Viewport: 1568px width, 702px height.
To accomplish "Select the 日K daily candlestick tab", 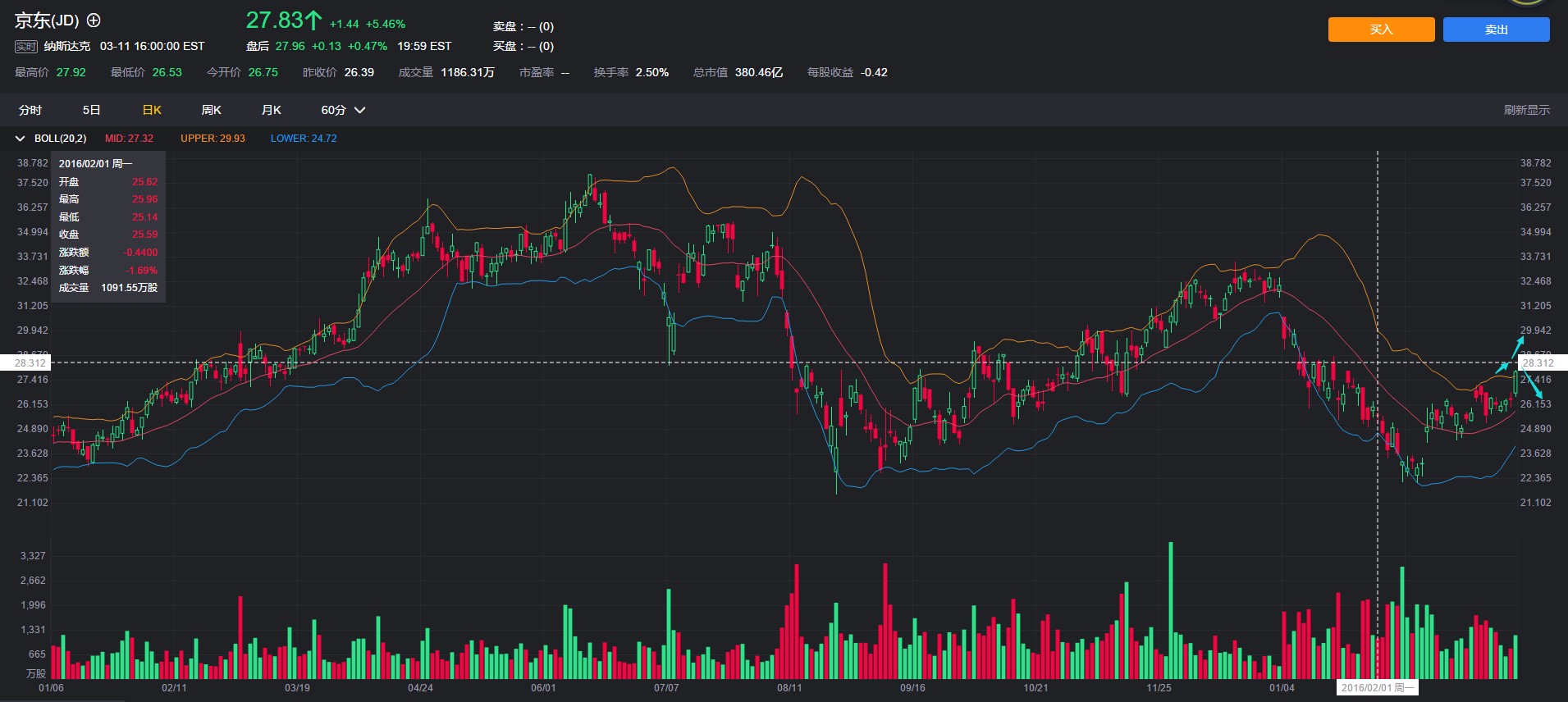I will click(x=152, y=110).
